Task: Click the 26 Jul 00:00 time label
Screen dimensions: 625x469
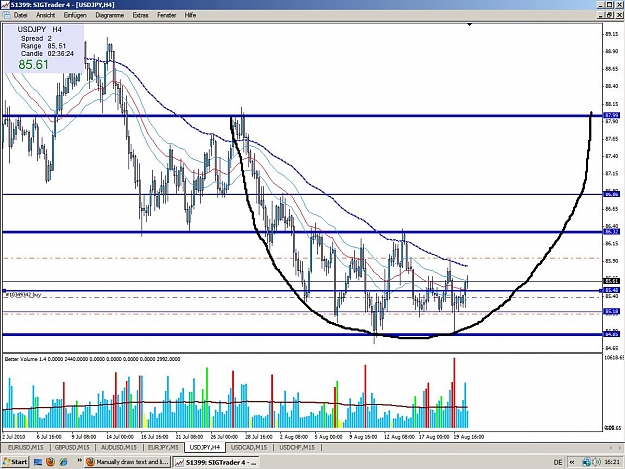Action: click(224, 437)
